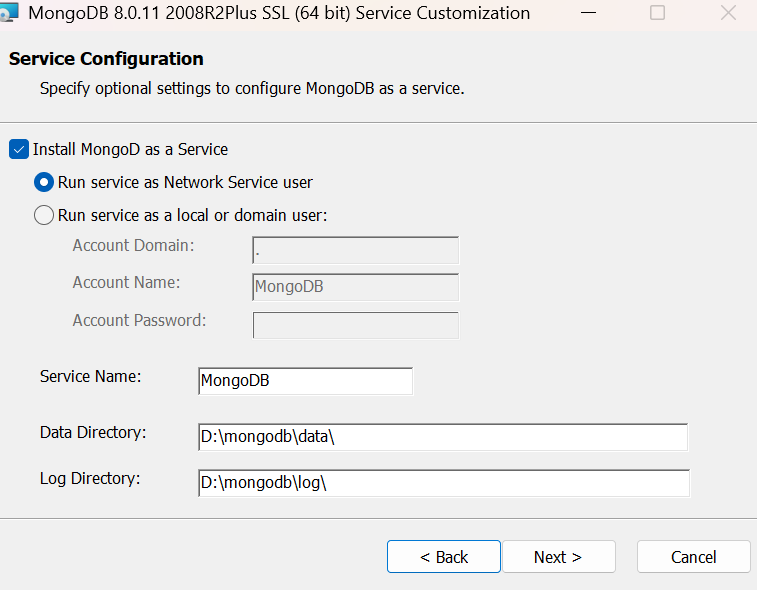Edit the Data Directory path field
757x590 pixels.
click(x=443, y=437)
